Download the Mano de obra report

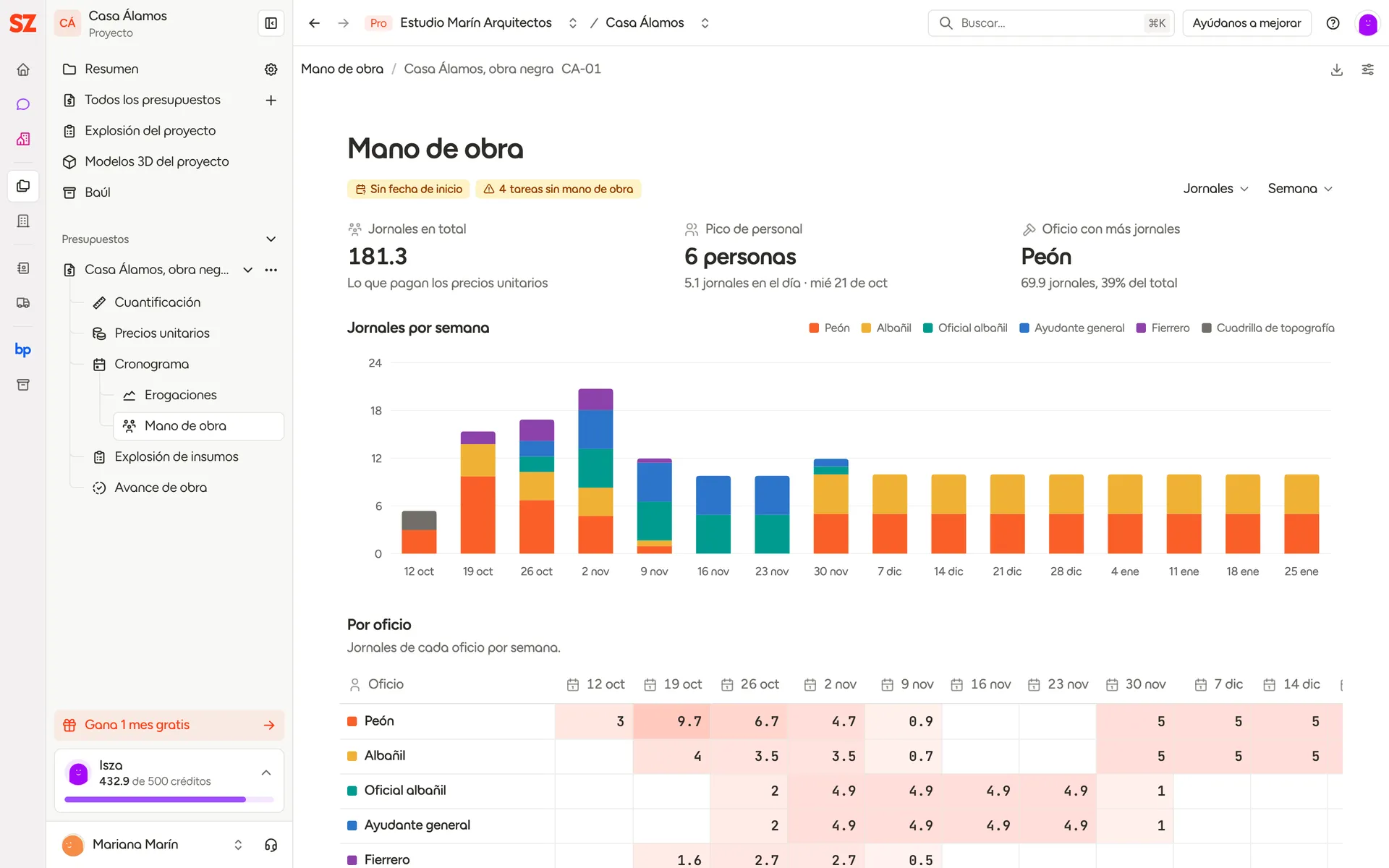click(1337, 69)
